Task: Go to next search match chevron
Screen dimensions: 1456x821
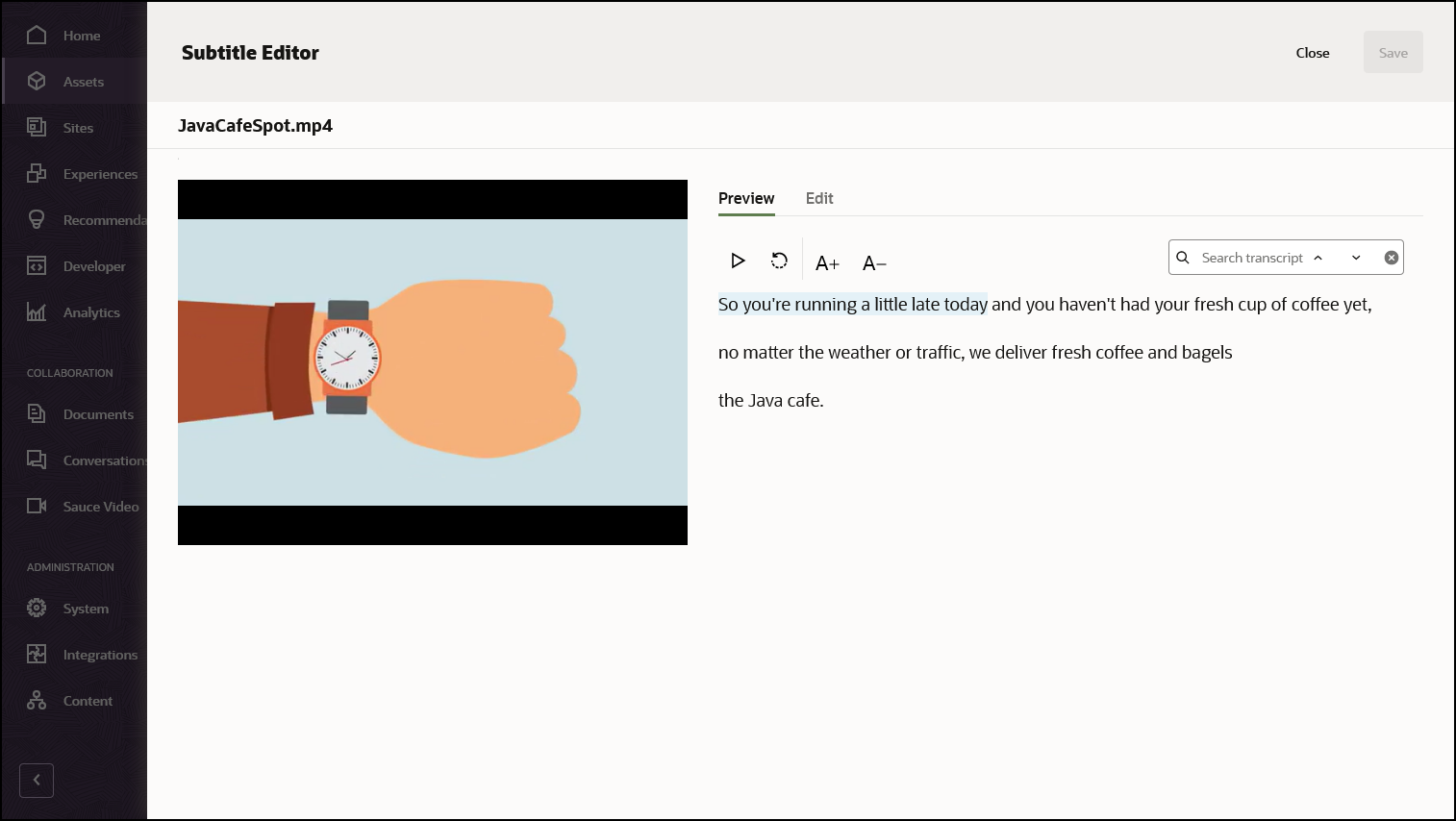Action: point(1356,258)
